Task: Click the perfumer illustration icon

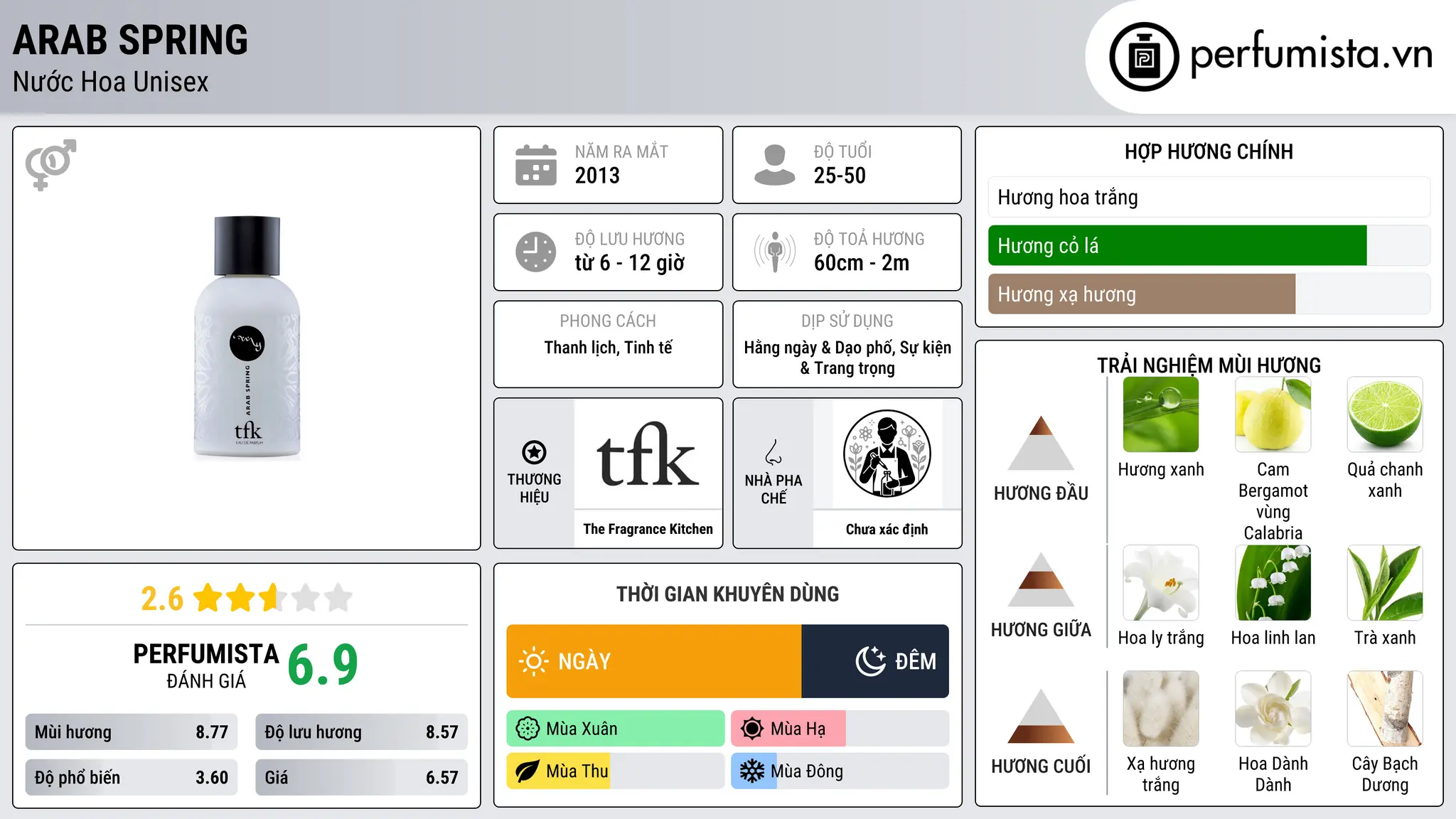Action: click(x=887, y=454)
